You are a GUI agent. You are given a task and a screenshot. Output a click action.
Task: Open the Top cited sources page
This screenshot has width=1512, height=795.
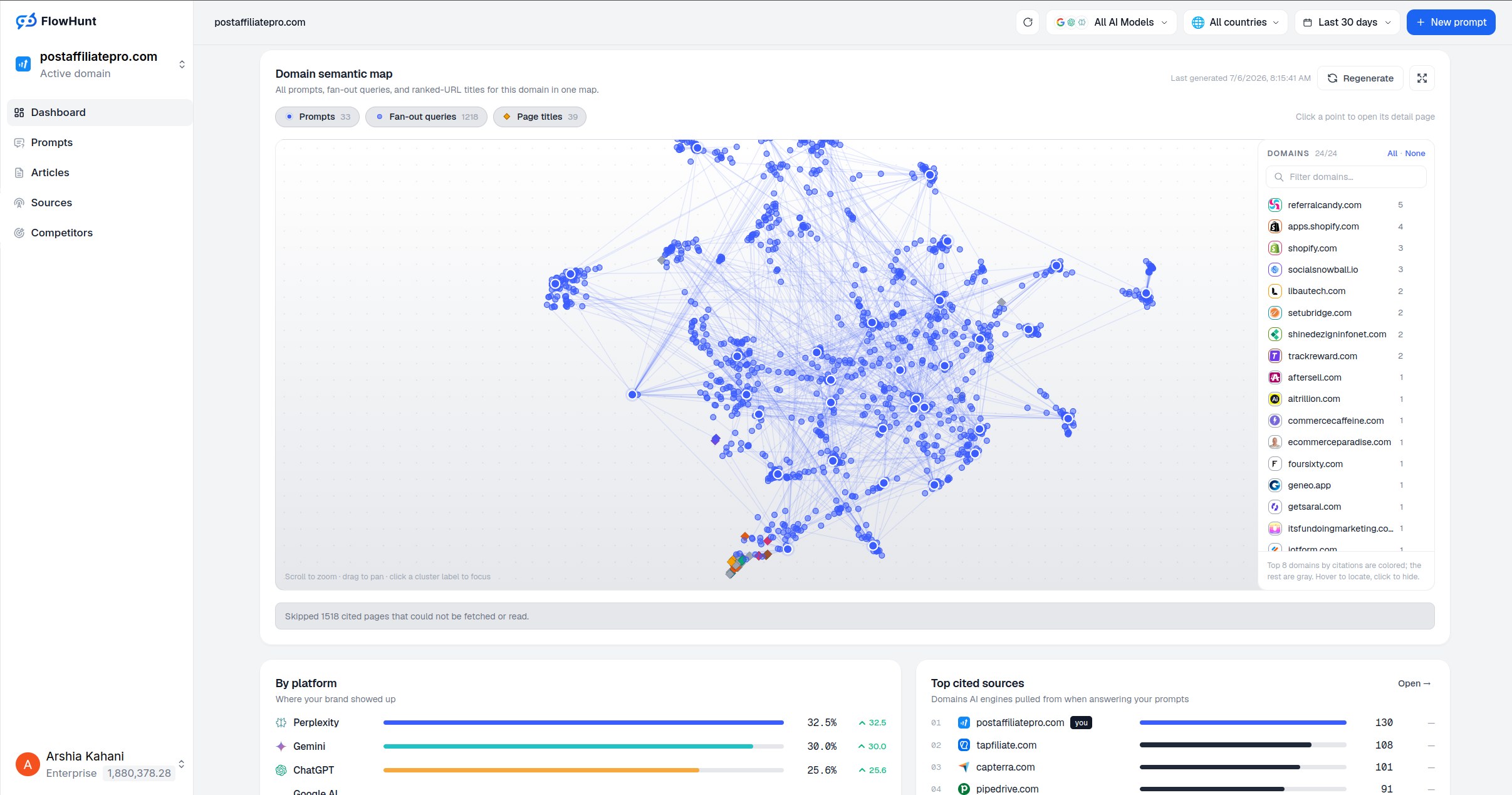(1414, 683)
